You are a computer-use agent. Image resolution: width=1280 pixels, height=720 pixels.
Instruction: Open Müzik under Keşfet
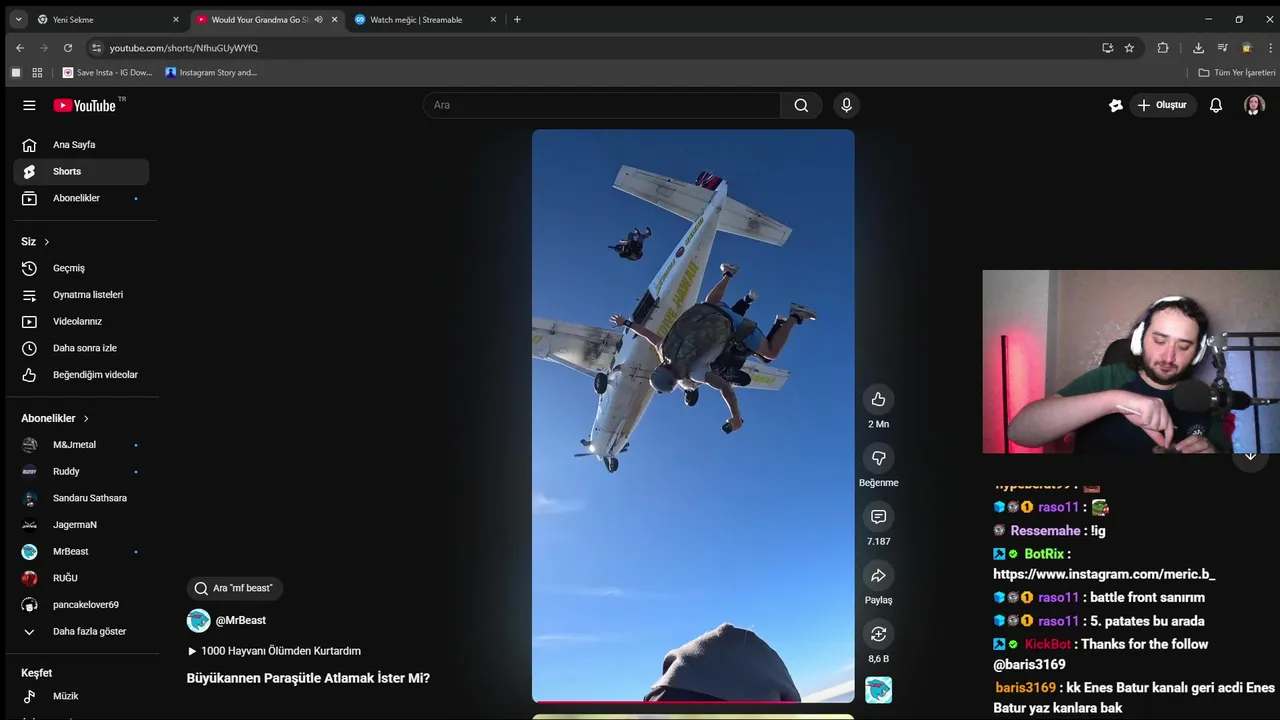81,696
